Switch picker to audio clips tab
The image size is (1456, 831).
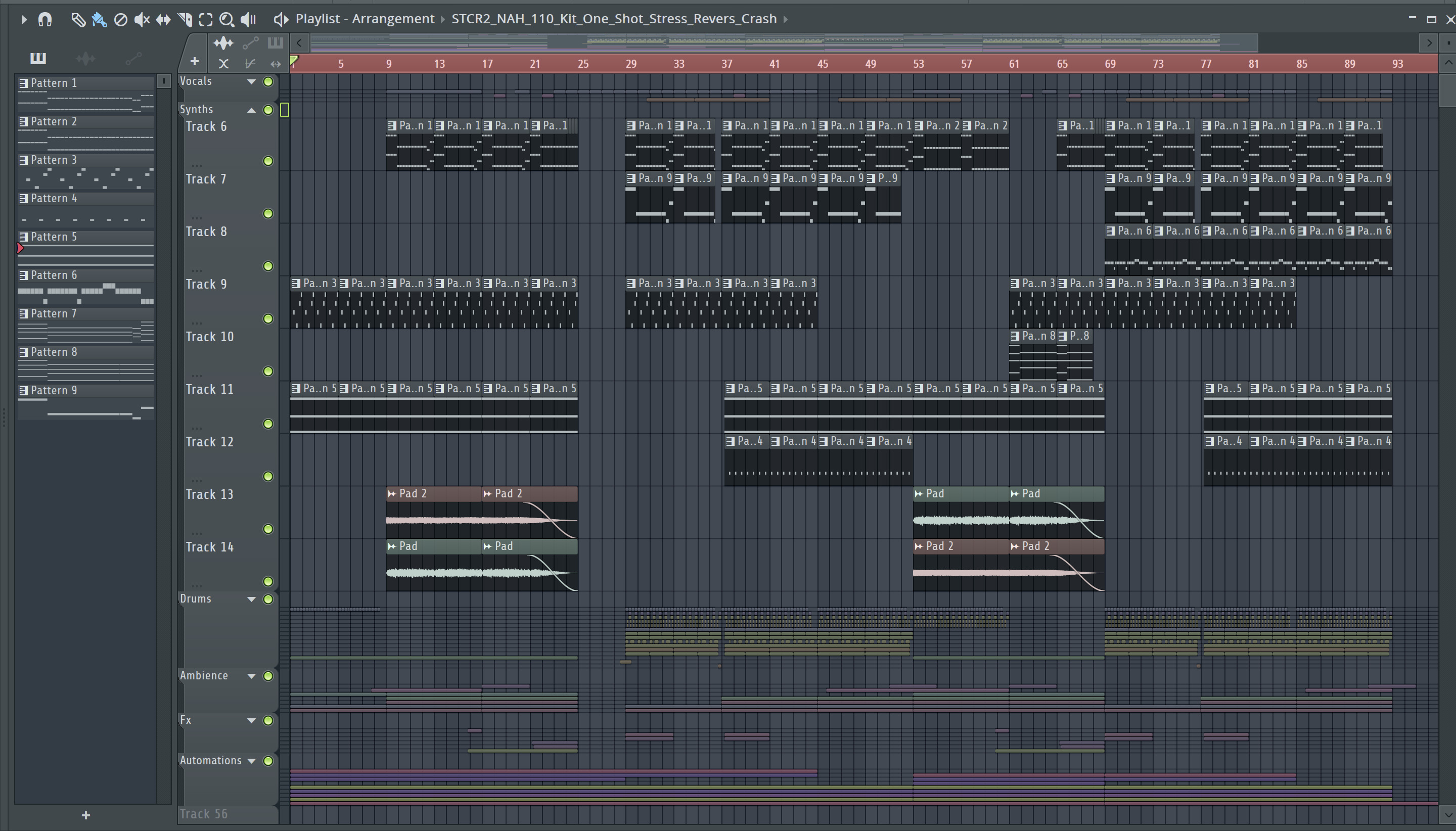tap(85, 58)
